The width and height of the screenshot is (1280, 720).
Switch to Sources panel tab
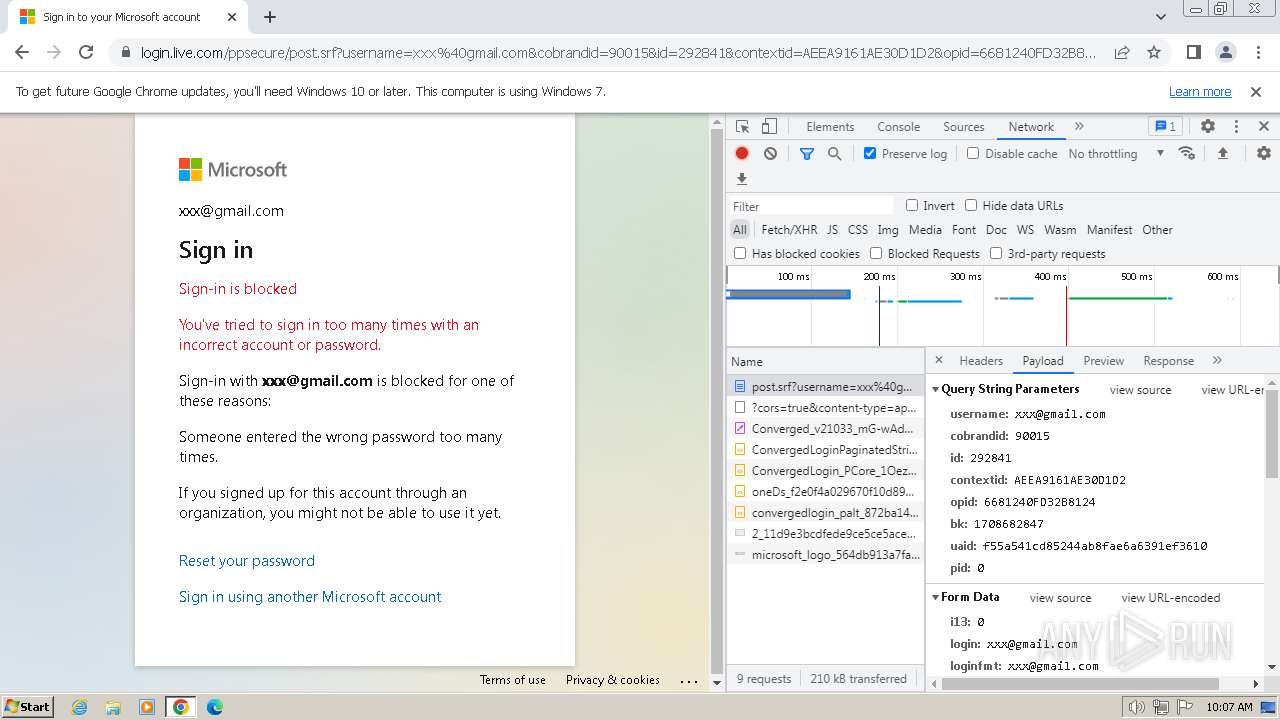point(964,127)
